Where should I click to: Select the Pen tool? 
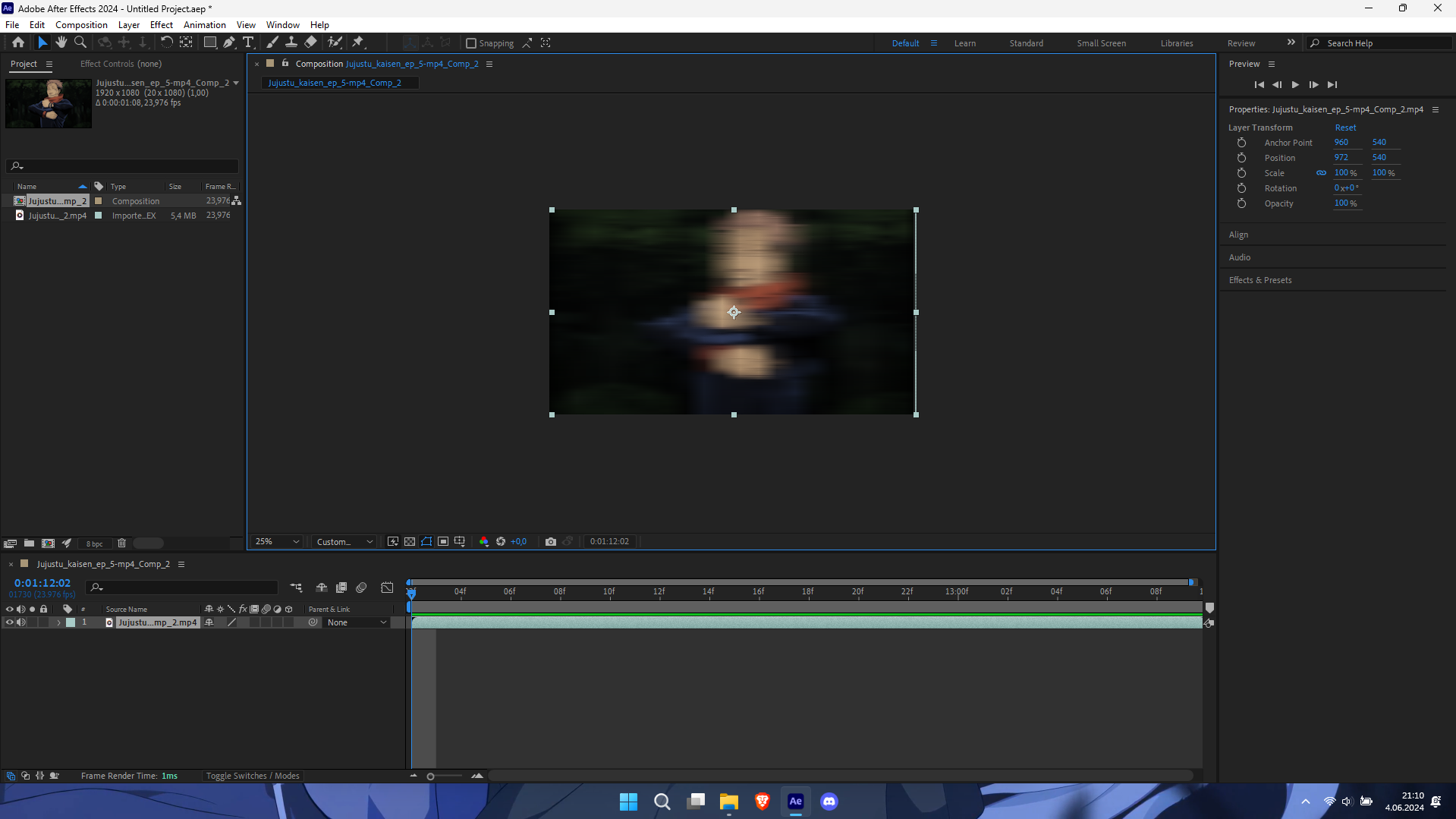tap(229, 43)
